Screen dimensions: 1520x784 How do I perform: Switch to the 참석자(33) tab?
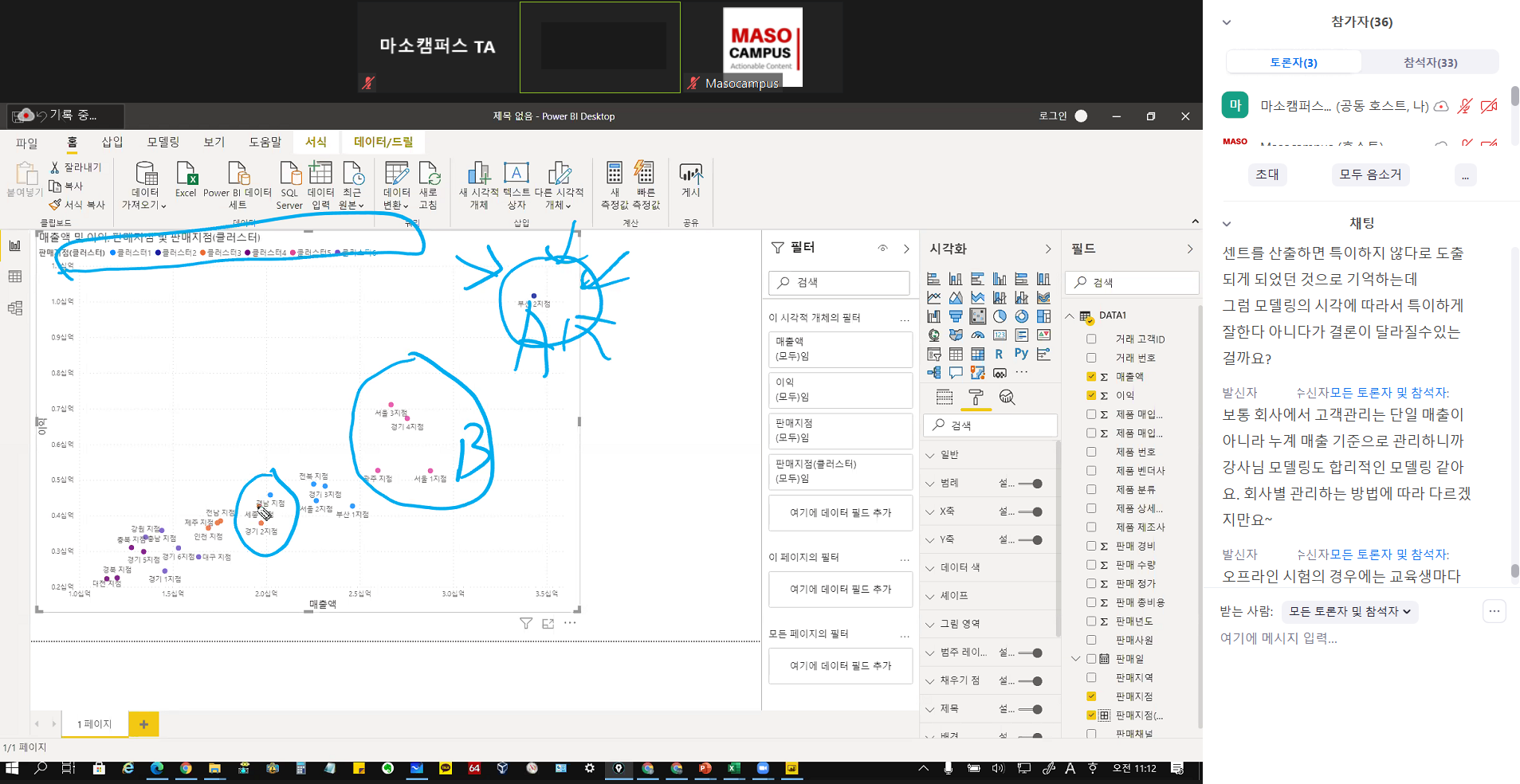[x=1430, y=62]
